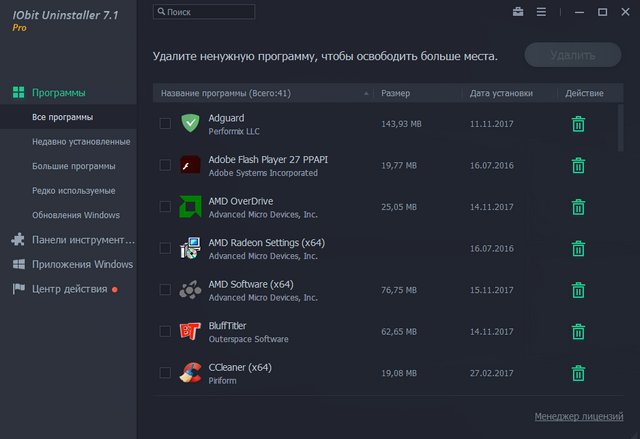Open the toolbox briefcase icon in title bar
The image size is (640, 439).
point(518,12)
